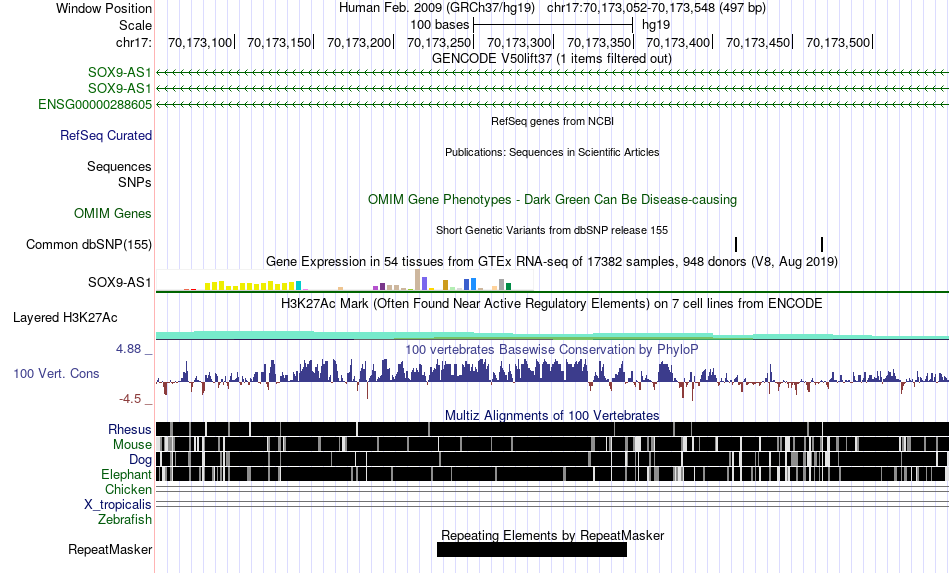Image resolution: width=950 pixels, height=573 pixels.
Task: Click the 4.88 upper scale value
Action: (x=128, y=349)
